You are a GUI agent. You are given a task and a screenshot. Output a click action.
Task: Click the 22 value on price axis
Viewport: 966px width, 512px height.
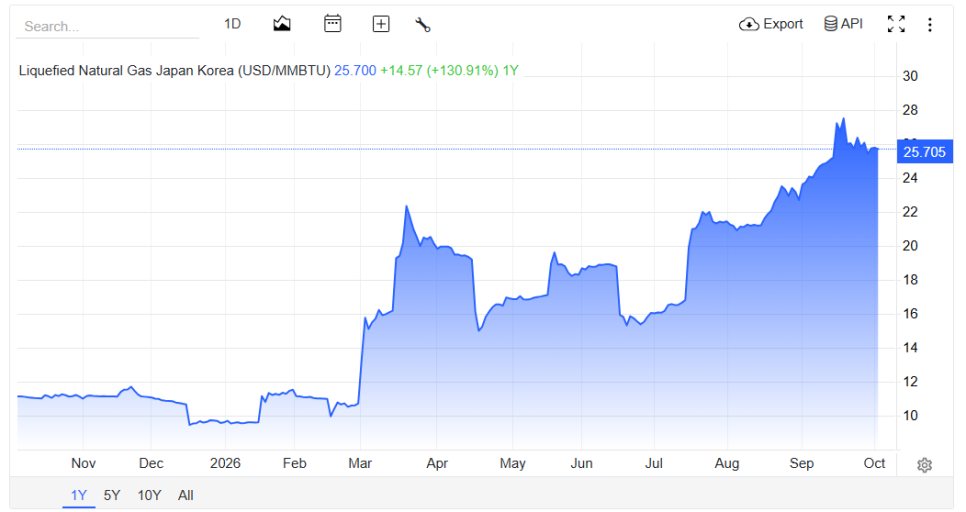tap(910, 212)
